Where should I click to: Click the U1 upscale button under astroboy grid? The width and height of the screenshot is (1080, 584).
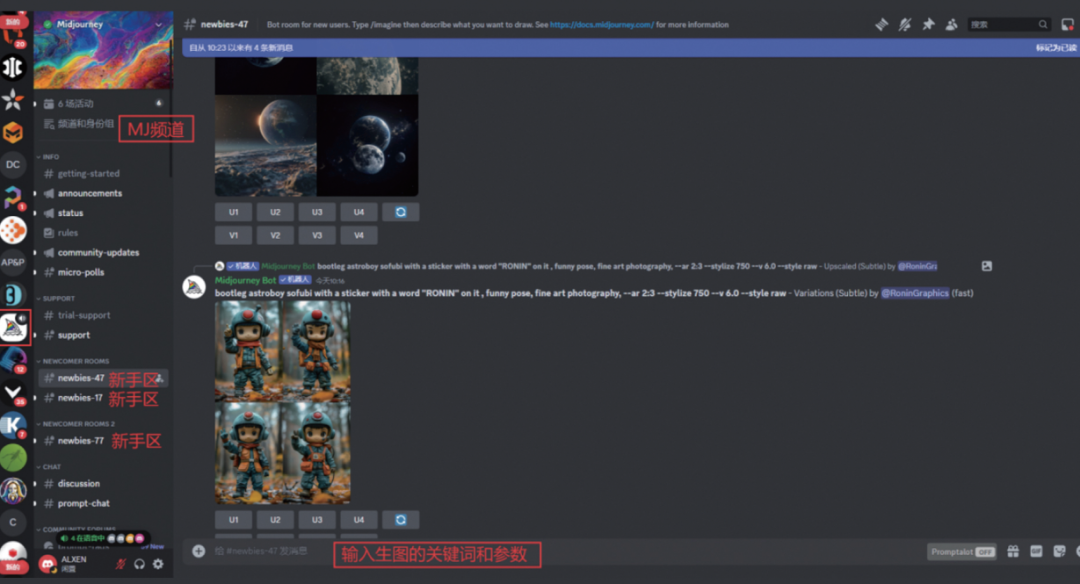[x=233, y=520]
